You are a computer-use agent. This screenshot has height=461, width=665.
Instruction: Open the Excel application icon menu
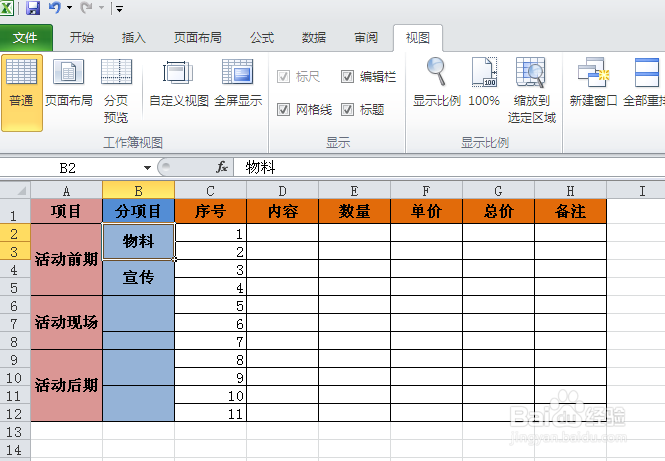point(6,8)
